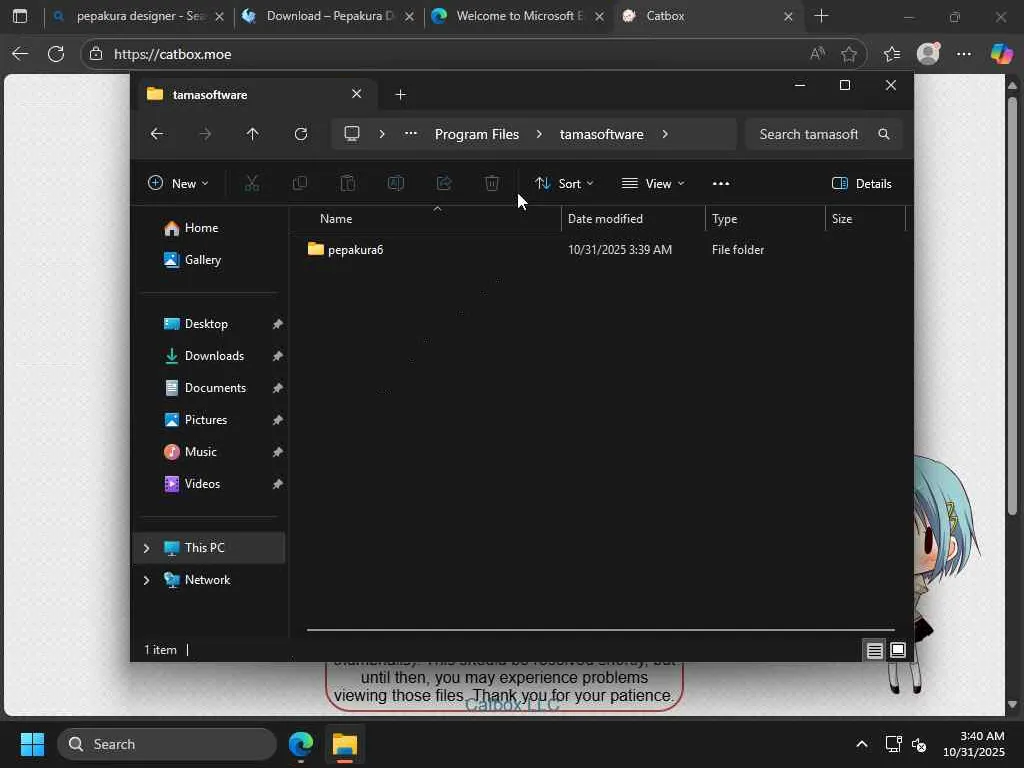Switch to details list view icon

pos(874,650)
